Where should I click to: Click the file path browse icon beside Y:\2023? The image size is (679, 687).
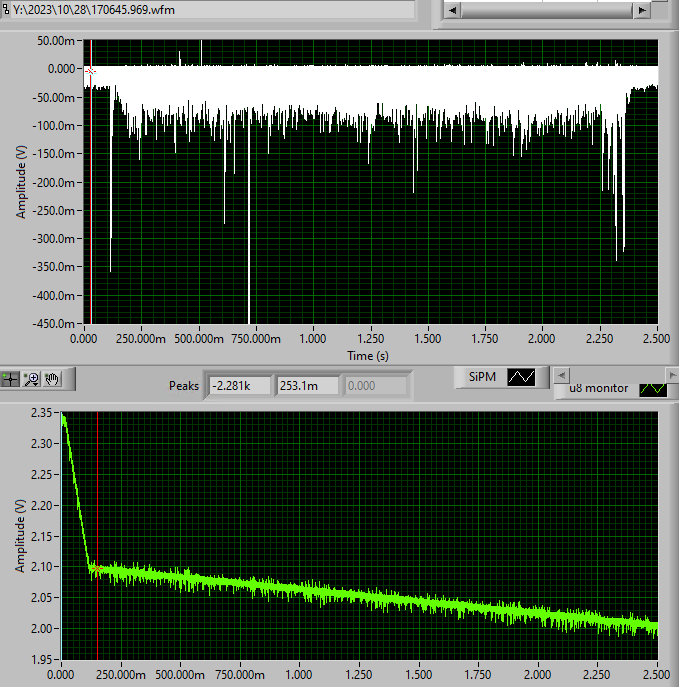pyautogui.click(x=6, y=10)
